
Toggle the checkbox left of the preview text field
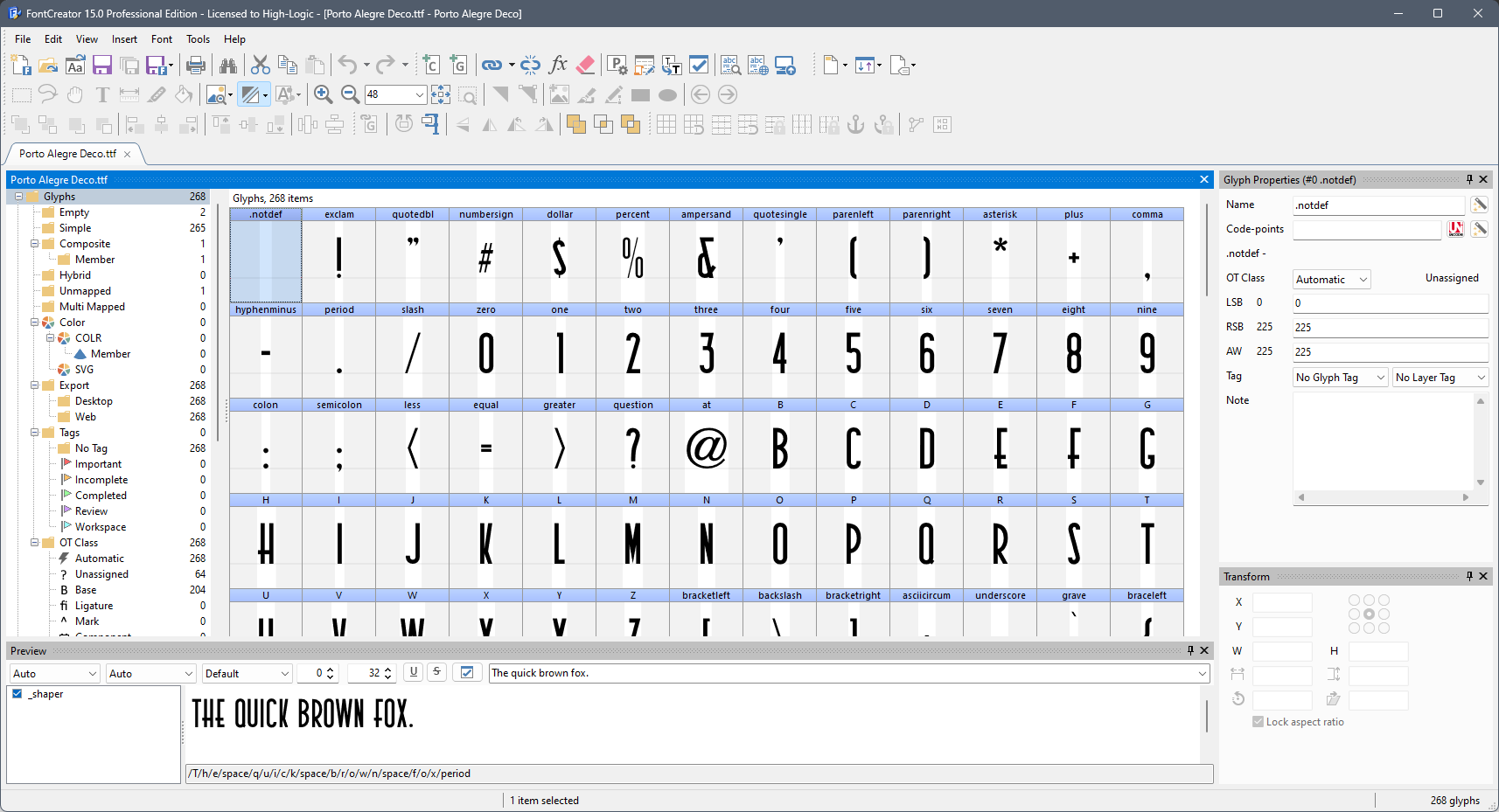point(467,672)
